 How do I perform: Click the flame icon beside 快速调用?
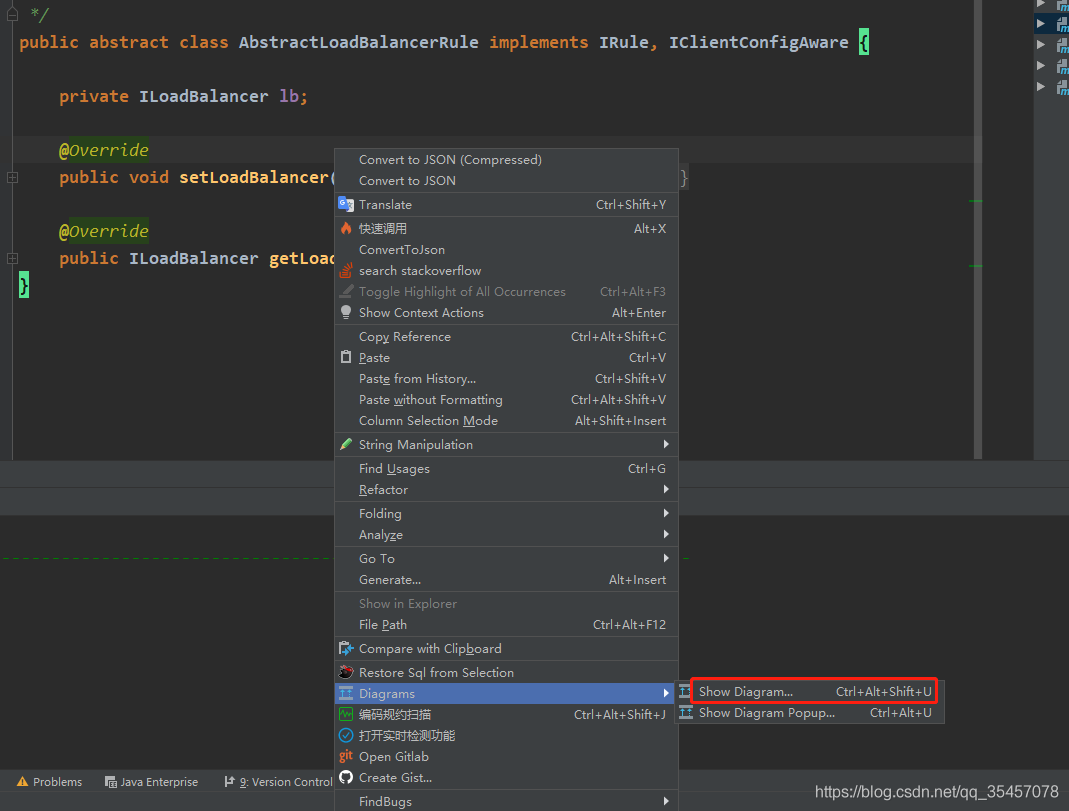[x=346, y=228]
